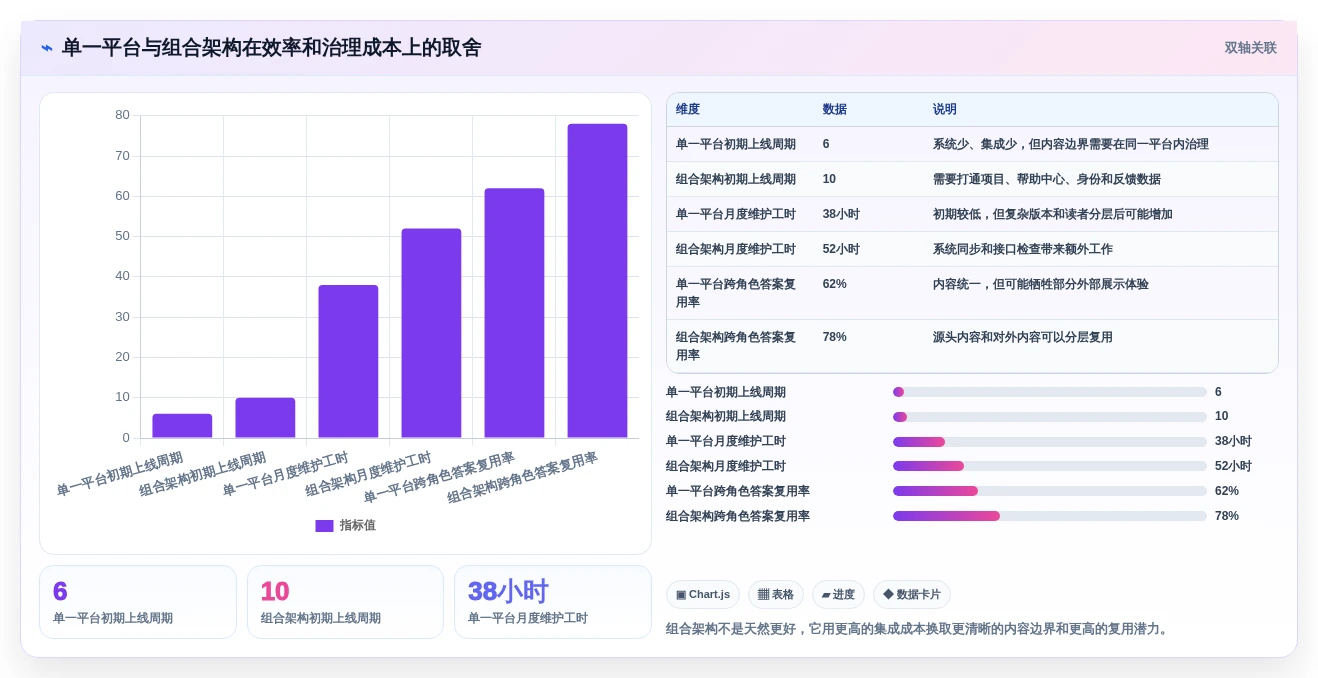Click table value 62%

point(835,284)
